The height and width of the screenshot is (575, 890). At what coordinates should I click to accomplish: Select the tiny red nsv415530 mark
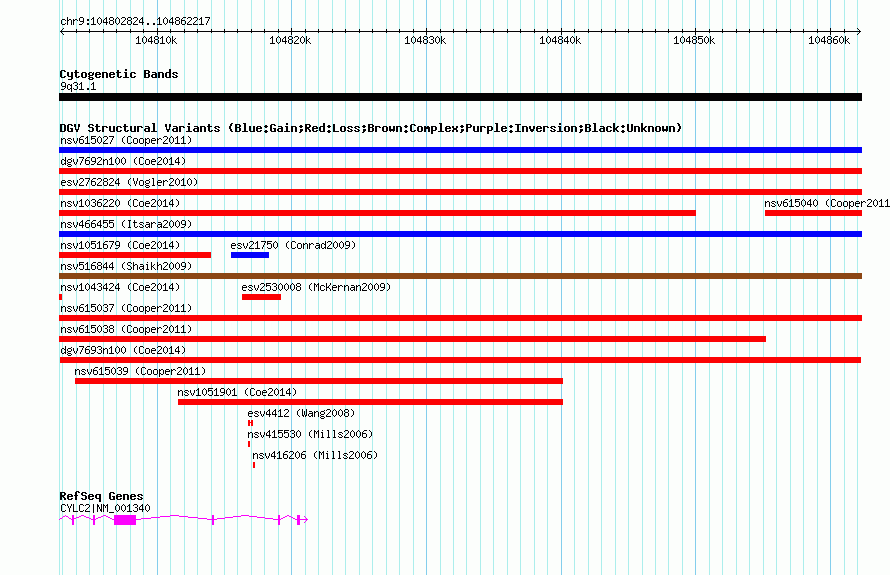[x=249, y=444]
